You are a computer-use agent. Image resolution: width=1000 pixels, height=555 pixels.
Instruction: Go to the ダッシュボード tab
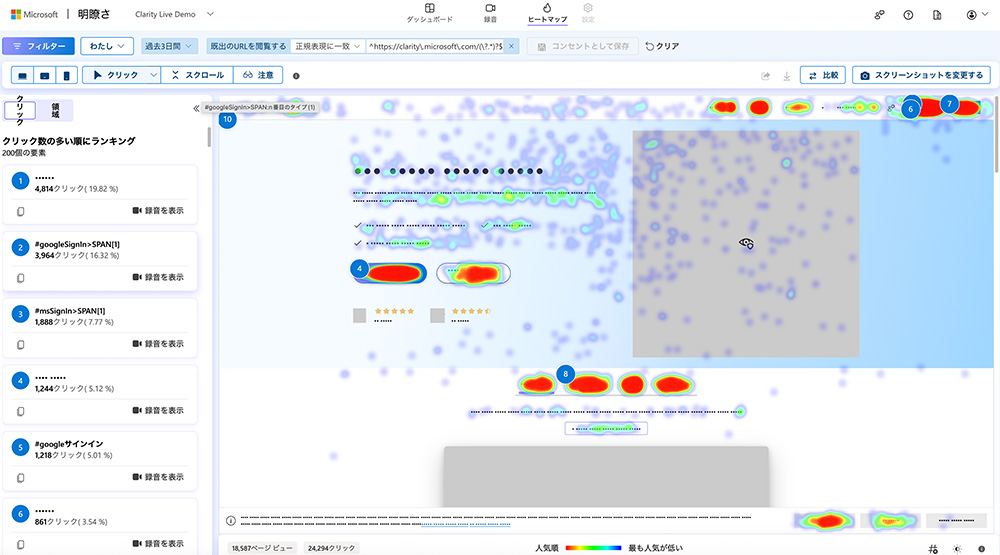pos(430,13)
